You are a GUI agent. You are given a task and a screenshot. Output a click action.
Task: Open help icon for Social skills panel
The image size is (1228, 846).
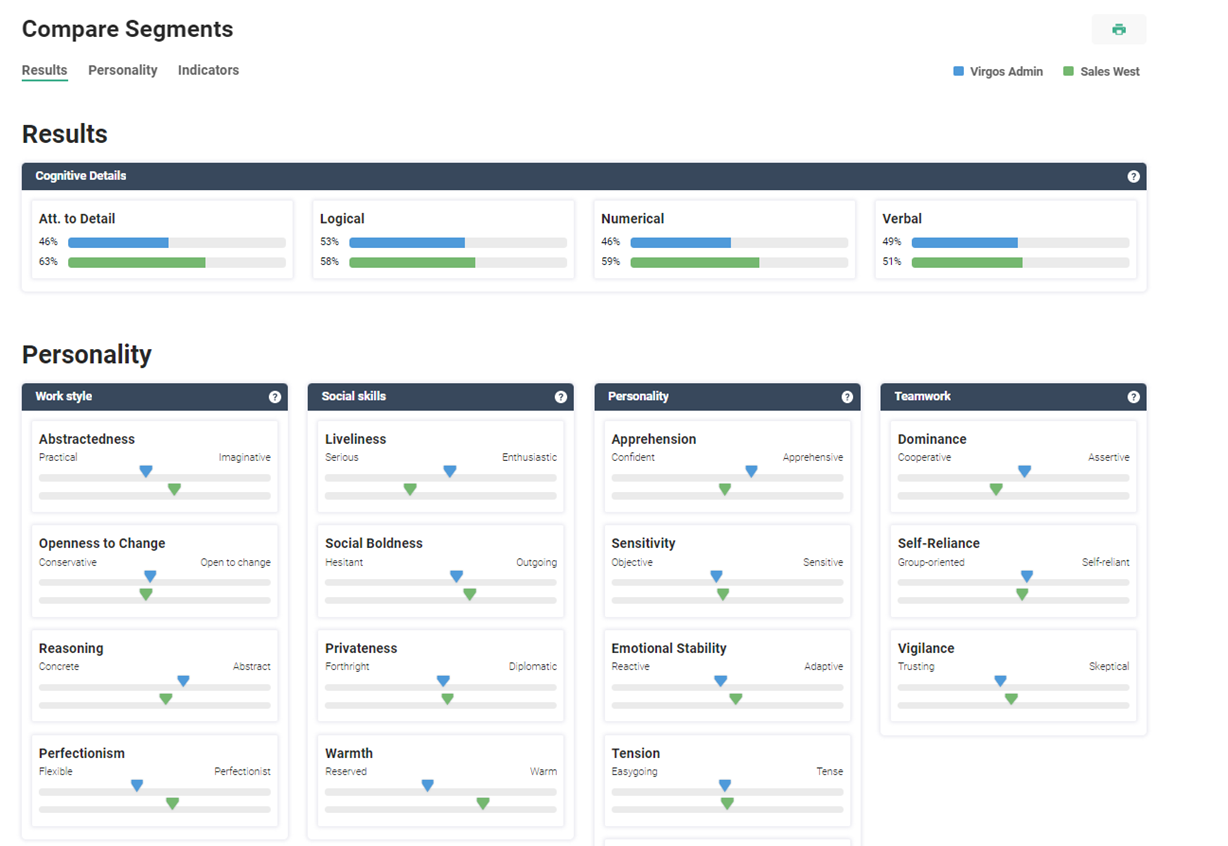point(561,397)
